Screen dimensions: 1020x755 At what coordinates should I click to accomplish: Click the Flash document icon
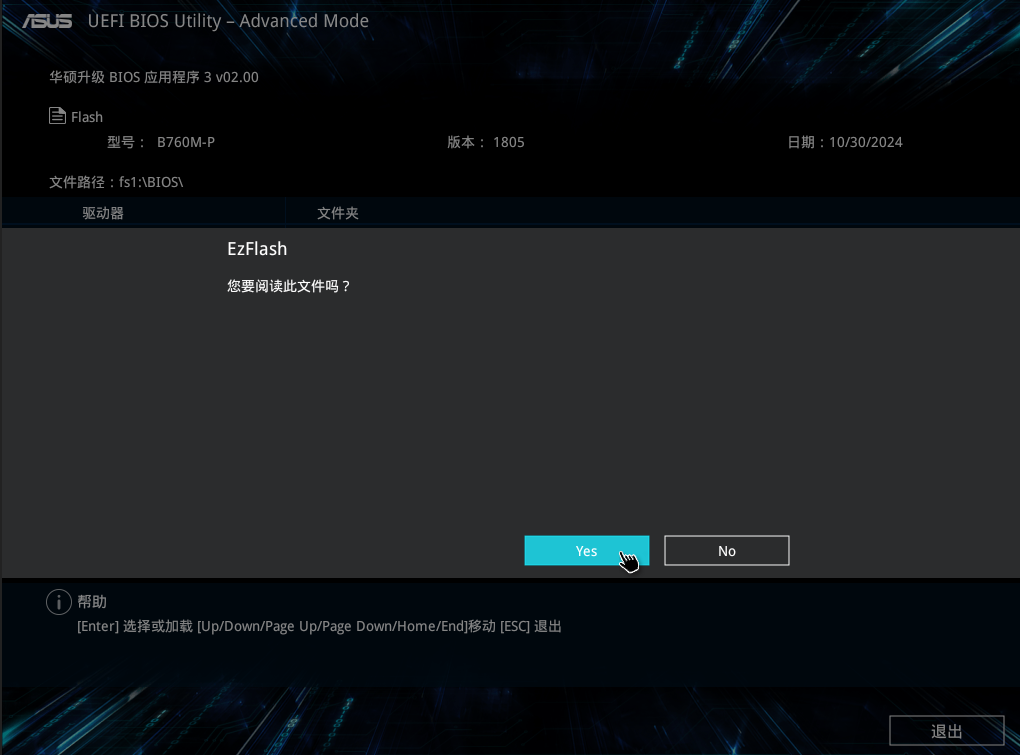click(x=58, y=116)
